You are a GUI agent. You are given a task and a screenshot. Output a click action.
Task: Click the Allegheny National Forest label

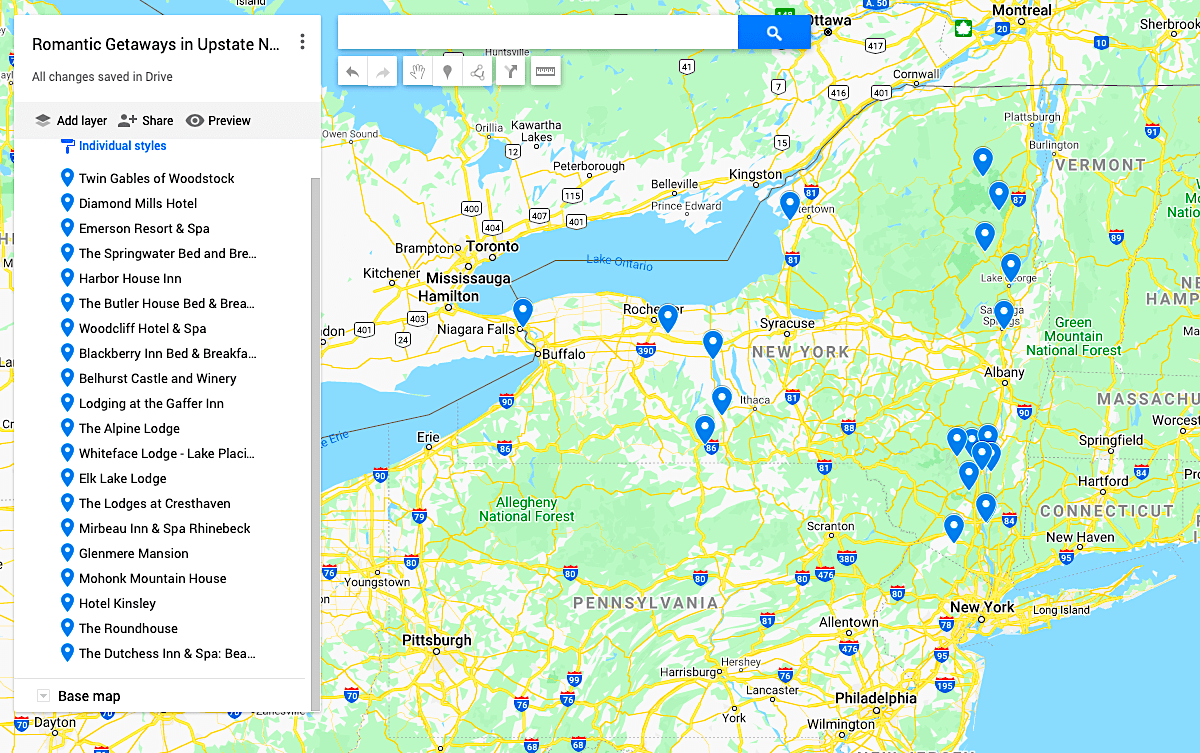click(527, 509)
